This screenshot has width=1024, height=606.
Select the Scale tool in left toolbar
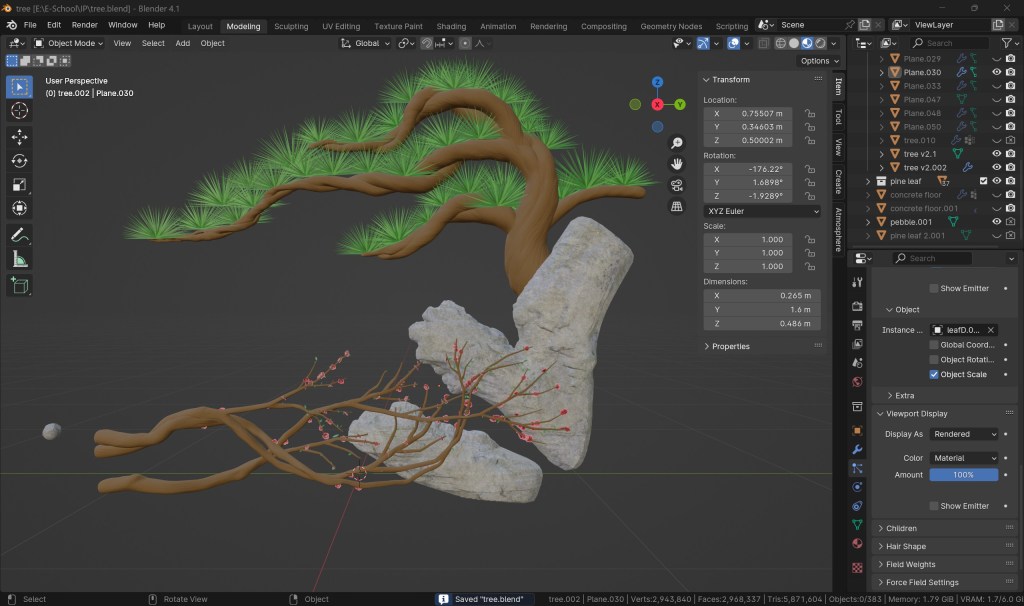19,184
